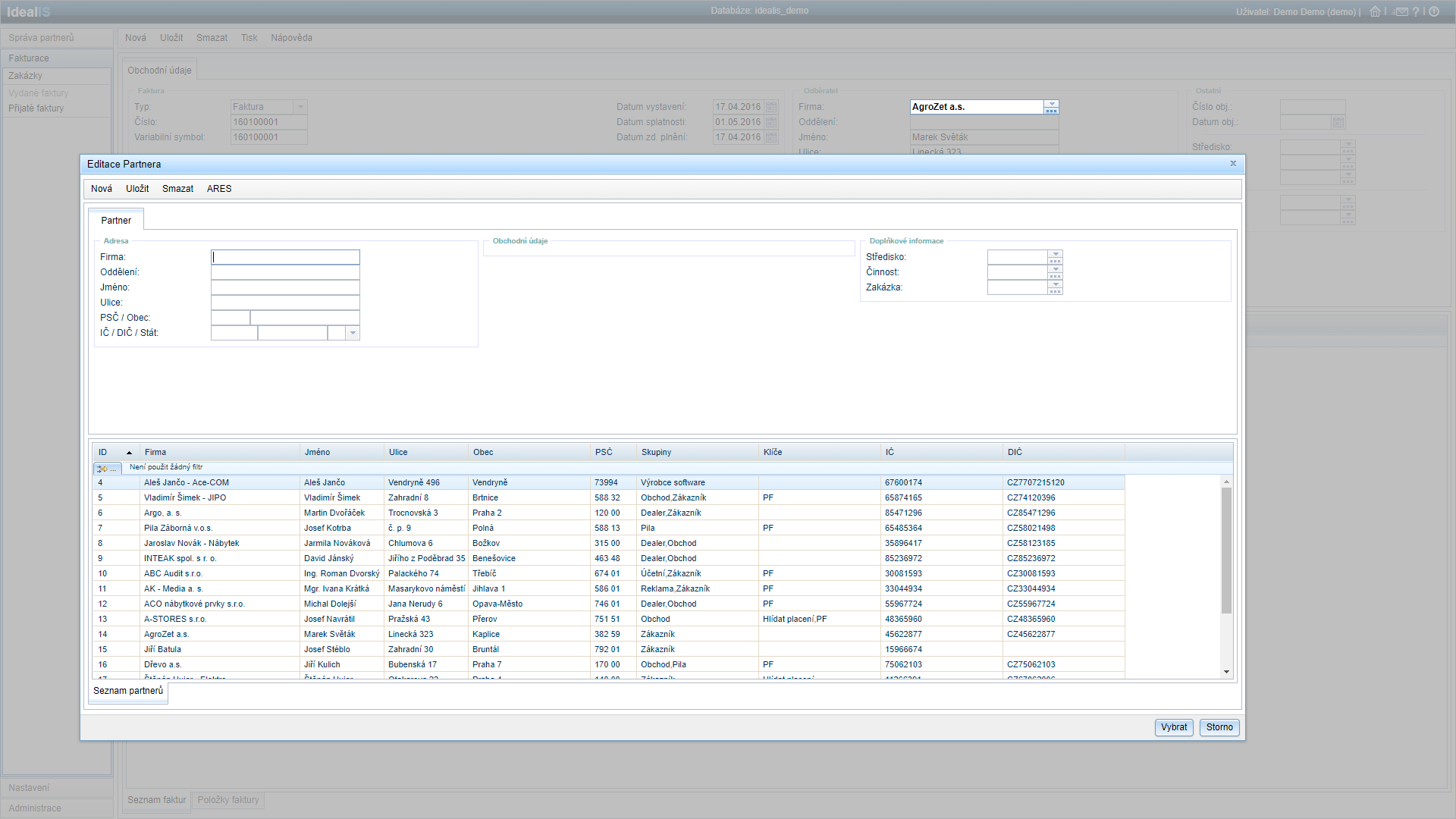Expand the Zakázka dropdown arrow
Screen dimensions: 1456x819
[x=1055, y=284]
